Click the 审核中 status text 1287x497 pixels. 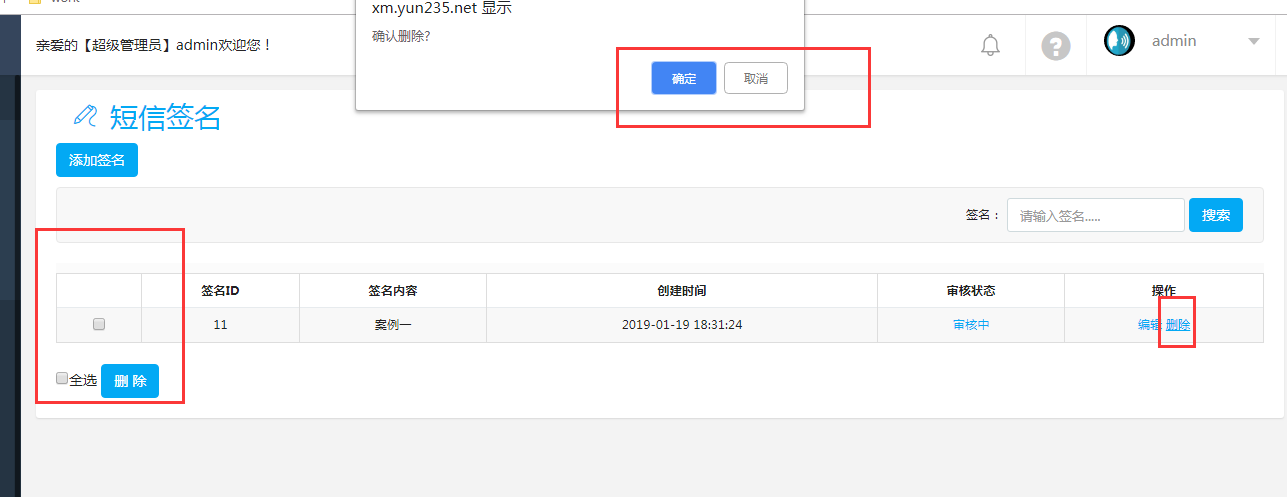tap(970, 325)
